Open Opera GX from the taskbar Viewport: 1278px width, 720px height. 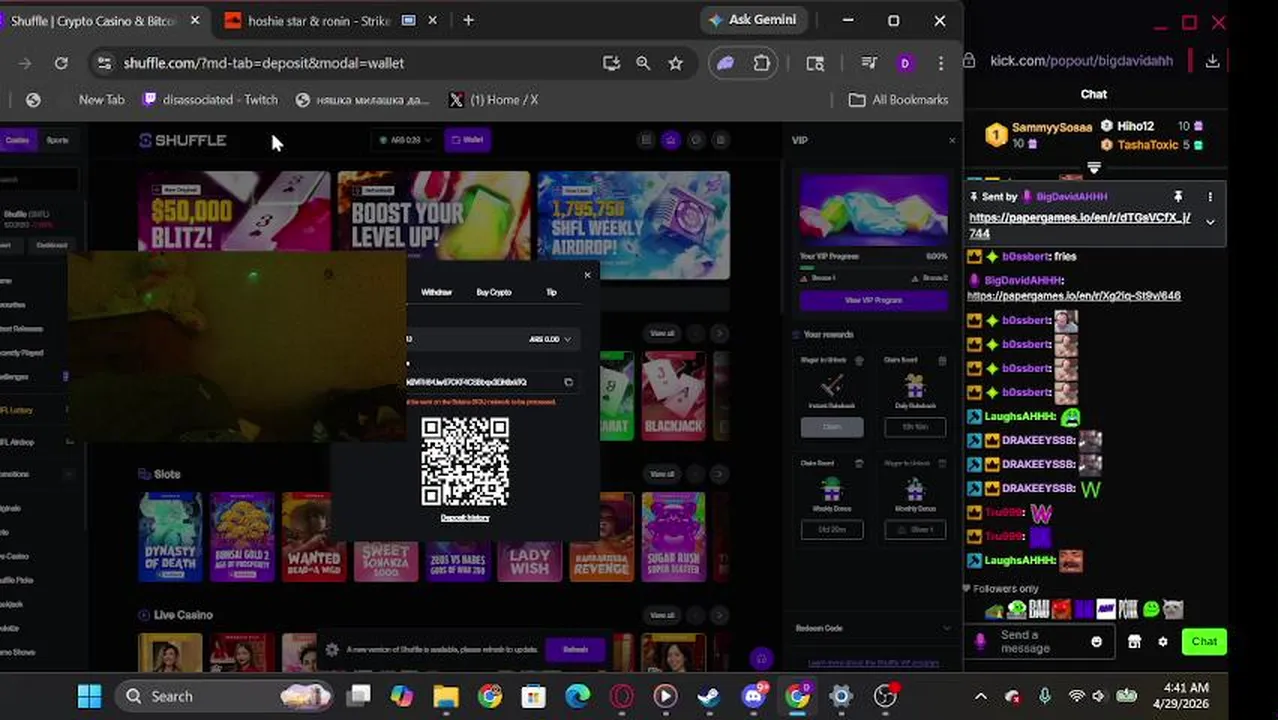pos(622,696)
